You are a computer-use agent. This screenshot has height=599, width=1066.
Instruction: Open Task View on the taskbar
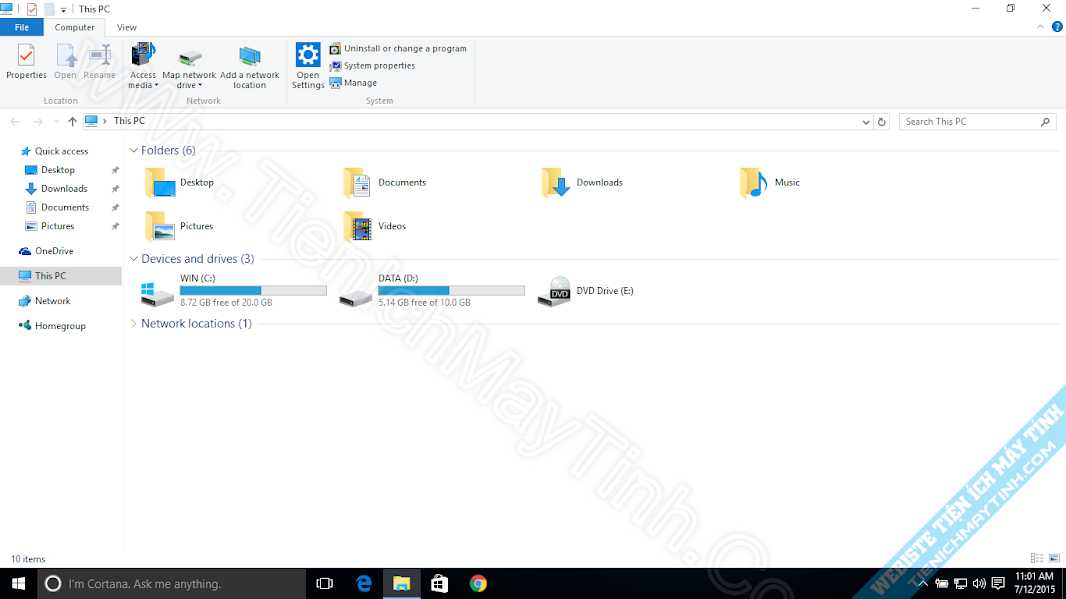(325, 583)
